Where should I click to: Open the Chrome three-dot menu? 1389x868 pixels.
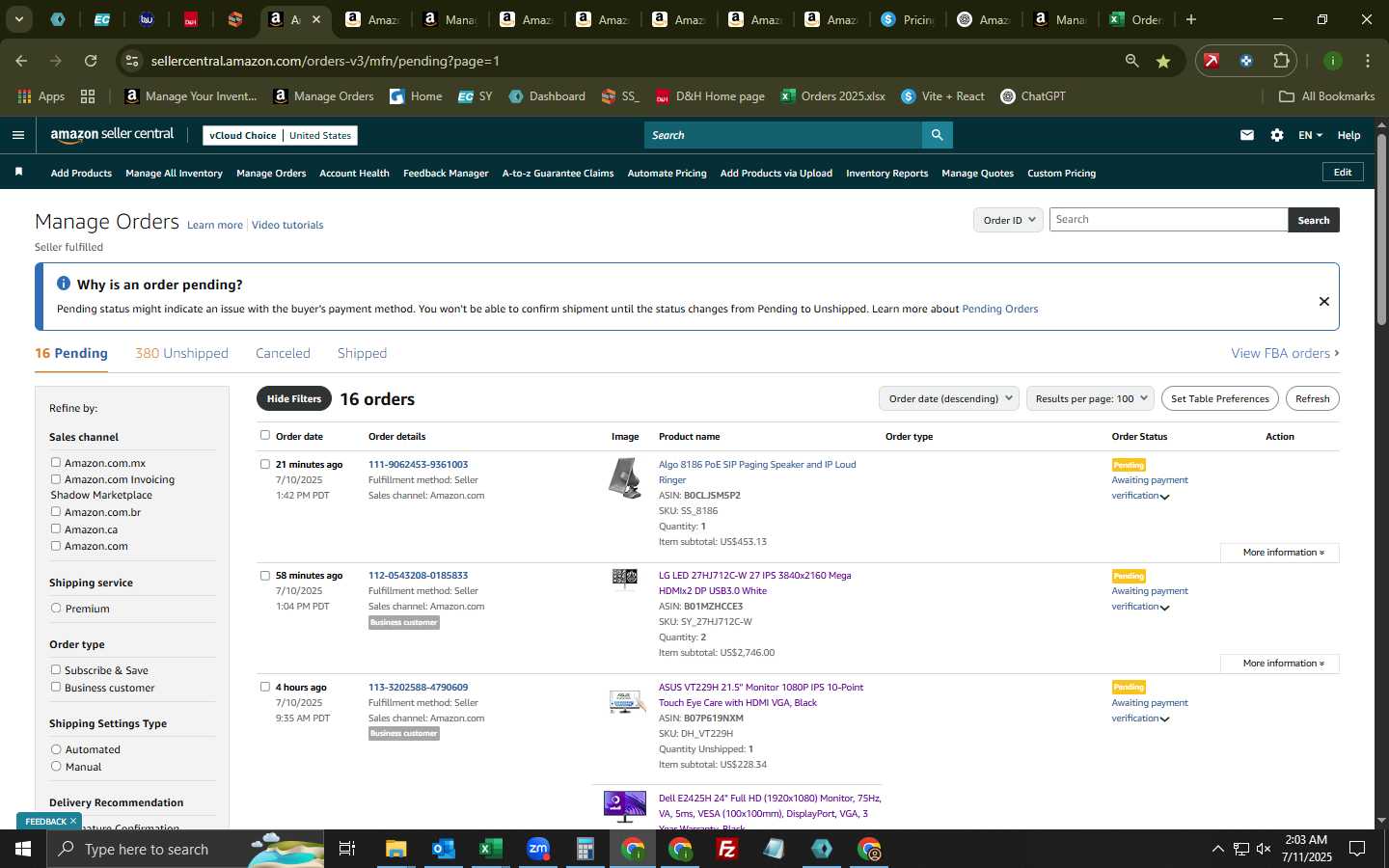[1368, 61]
